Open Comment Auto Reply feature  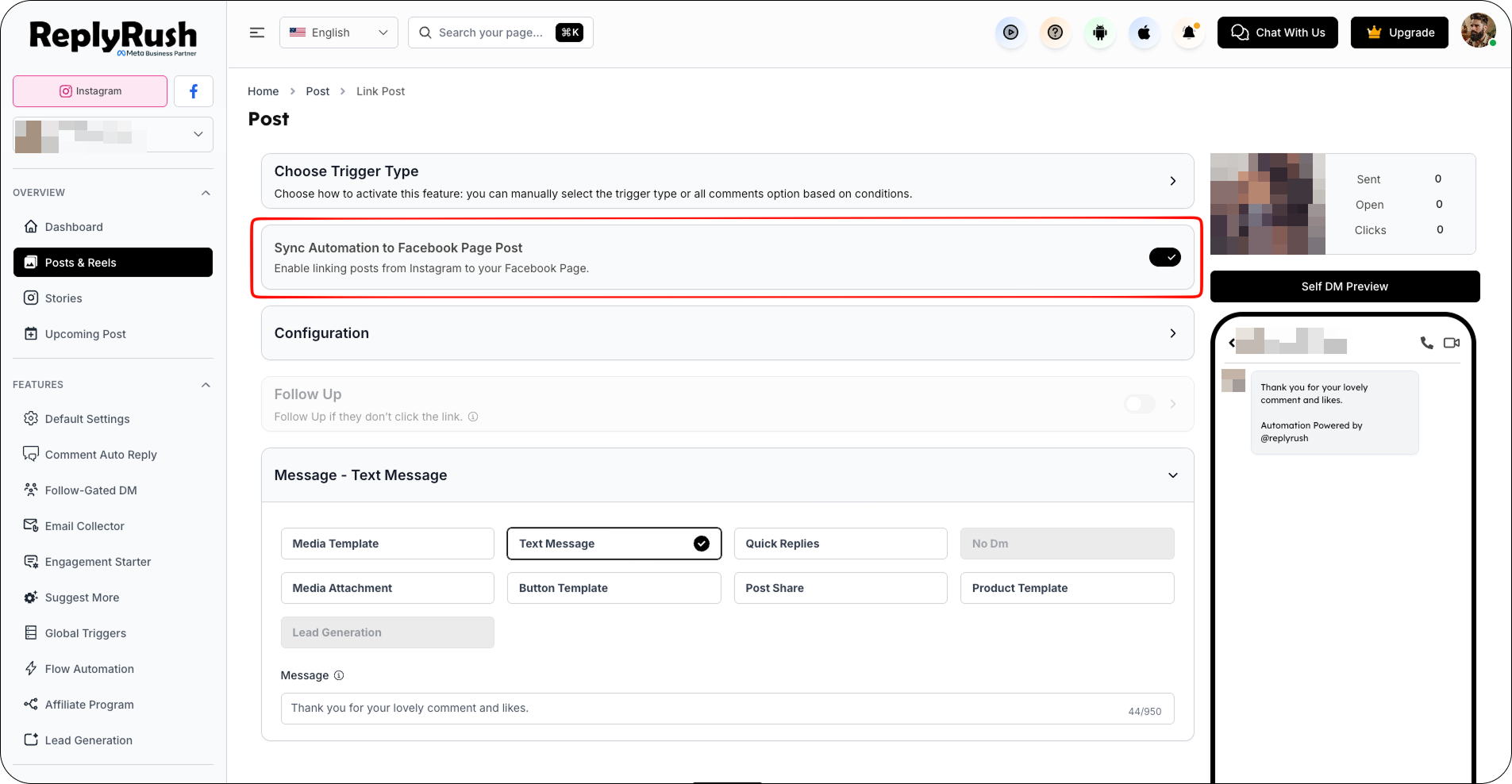(113, 455)
